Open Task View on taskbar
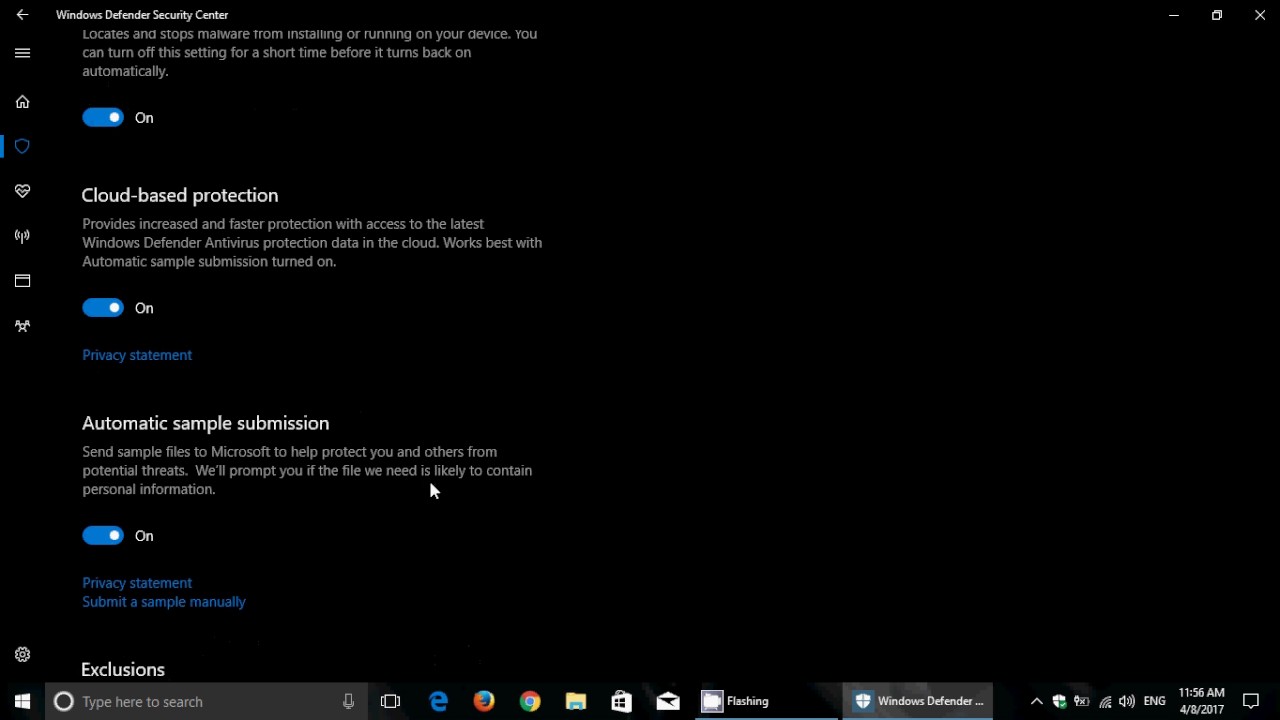Viewport: 1280px width, 720px height. coord(391,701)
